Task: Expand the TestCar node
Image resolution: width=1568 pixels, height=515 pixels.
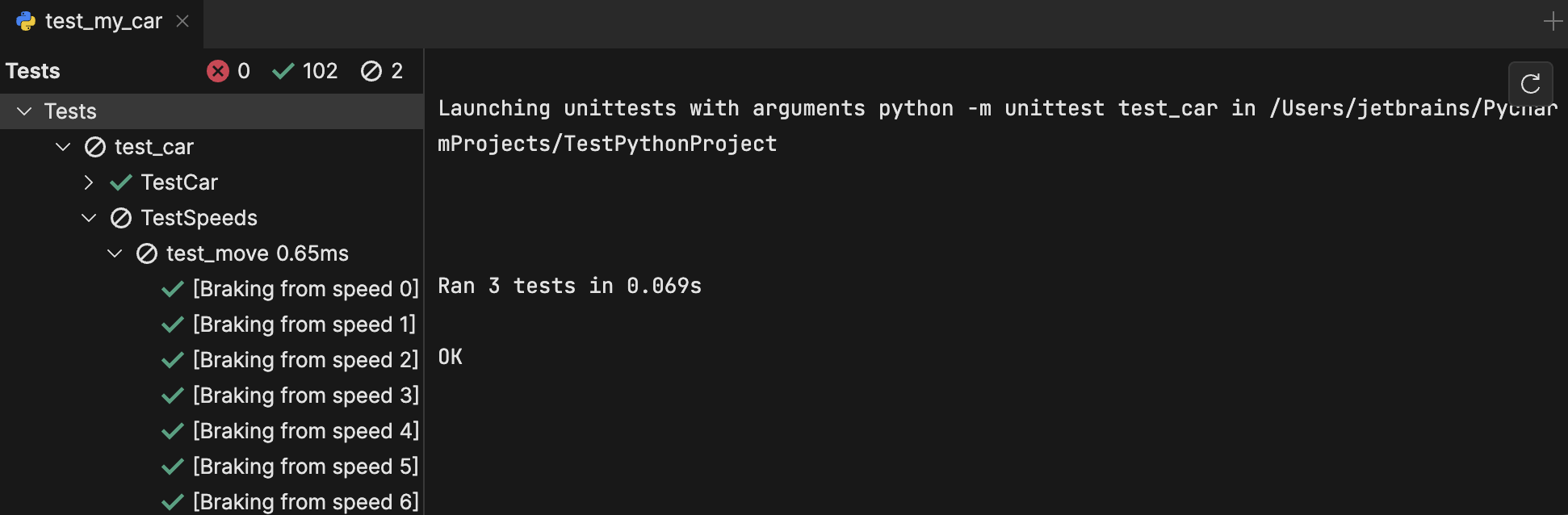Action: (x=89, y=182)
